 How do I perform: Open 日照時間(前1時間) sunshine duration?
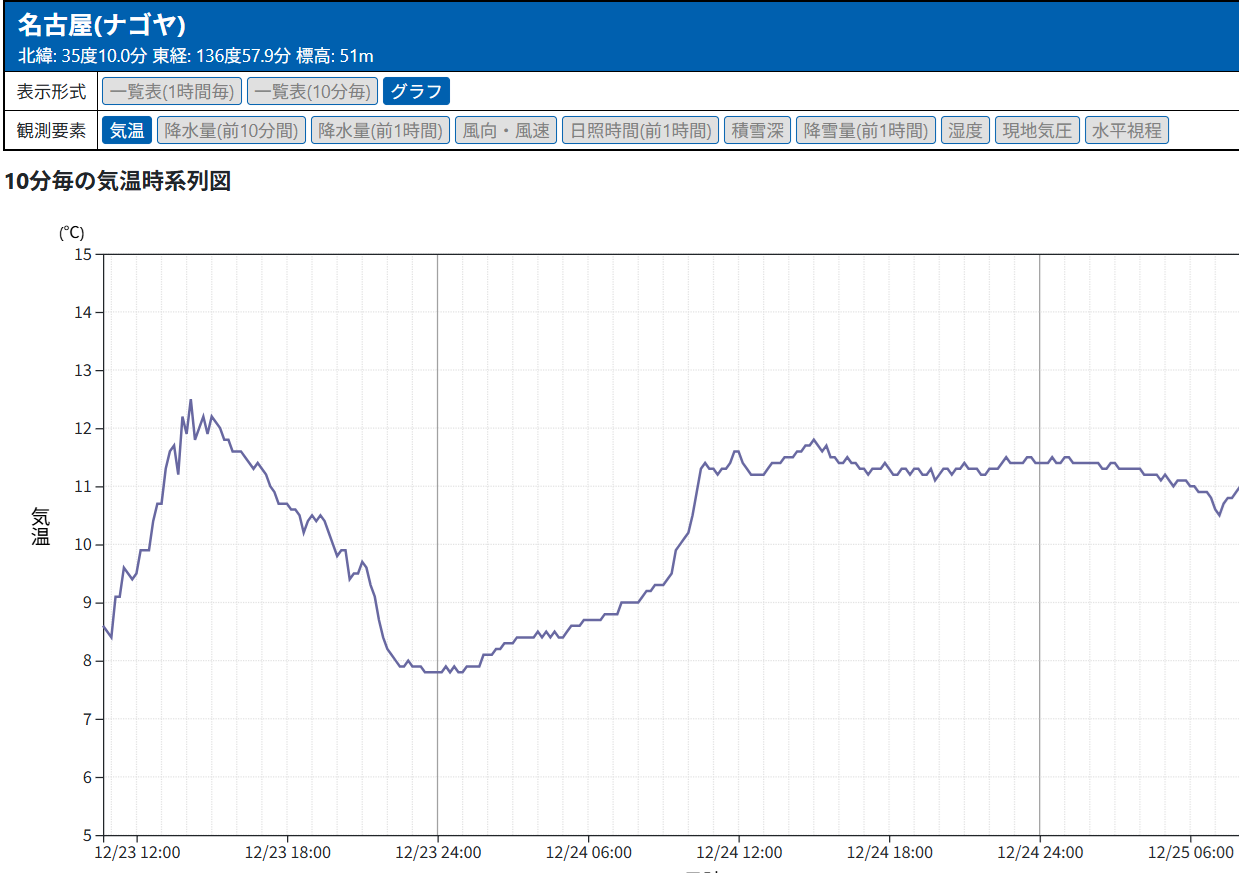[x=640, y=130]
